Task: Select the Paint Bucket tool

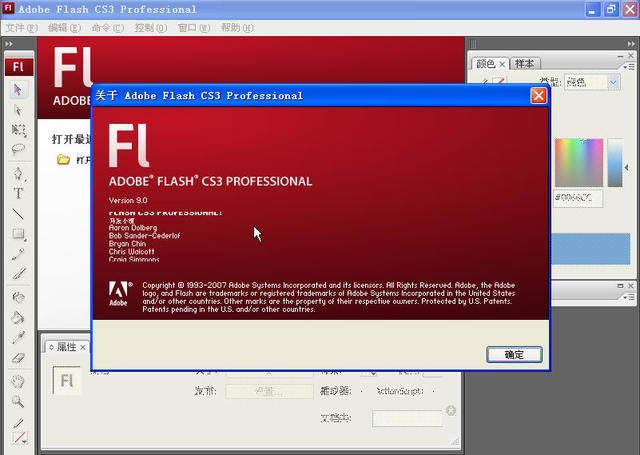Action: pyautogui.click(x=18, y=317)
